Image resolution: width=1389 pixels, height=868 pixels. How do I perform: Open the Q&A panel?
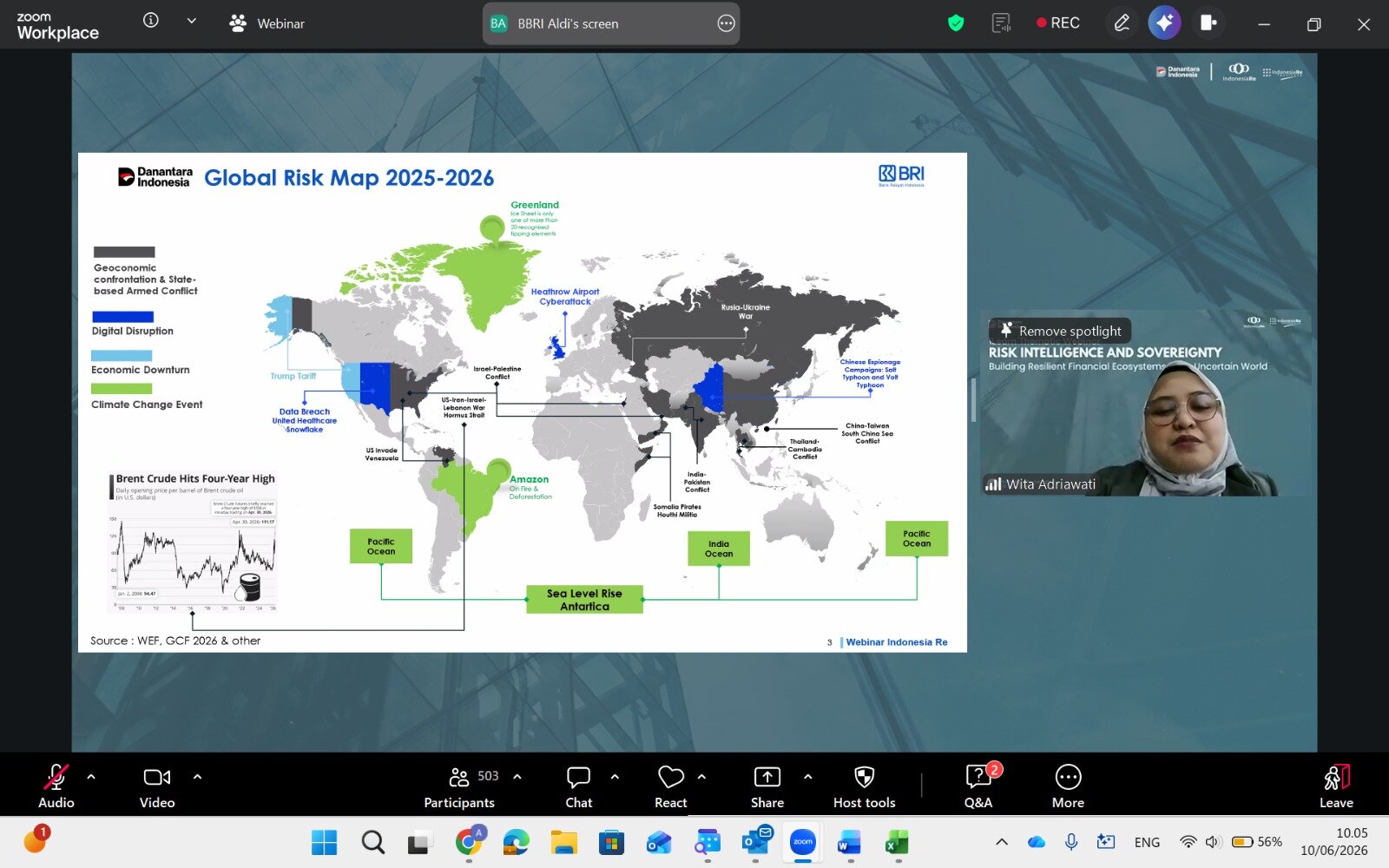979,786
